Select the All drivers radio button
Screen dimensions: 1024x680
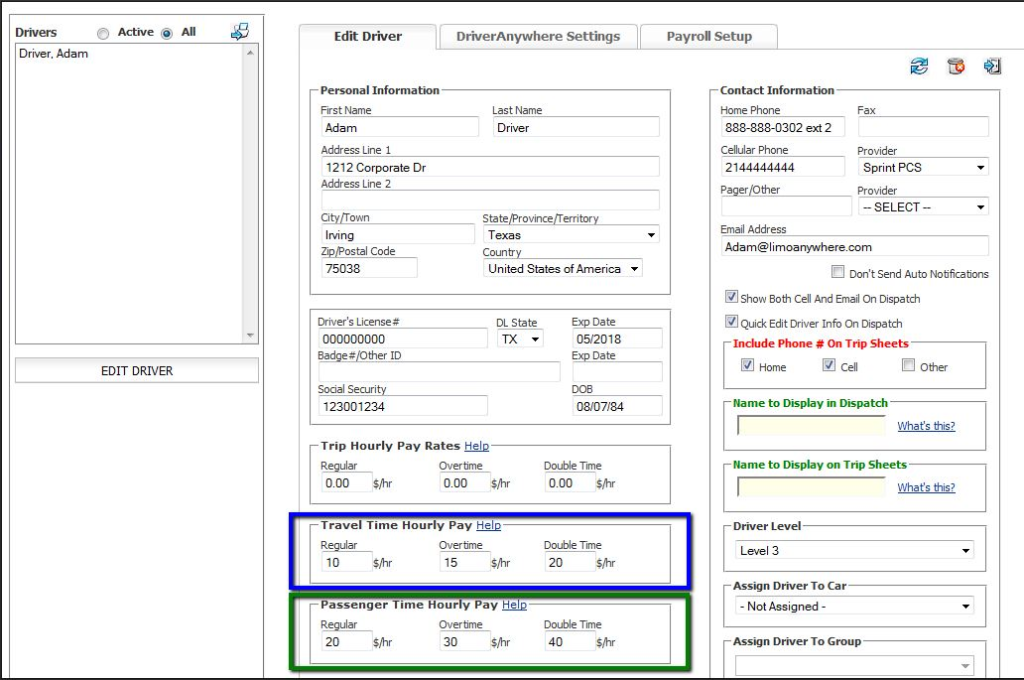tap(167, 33)
